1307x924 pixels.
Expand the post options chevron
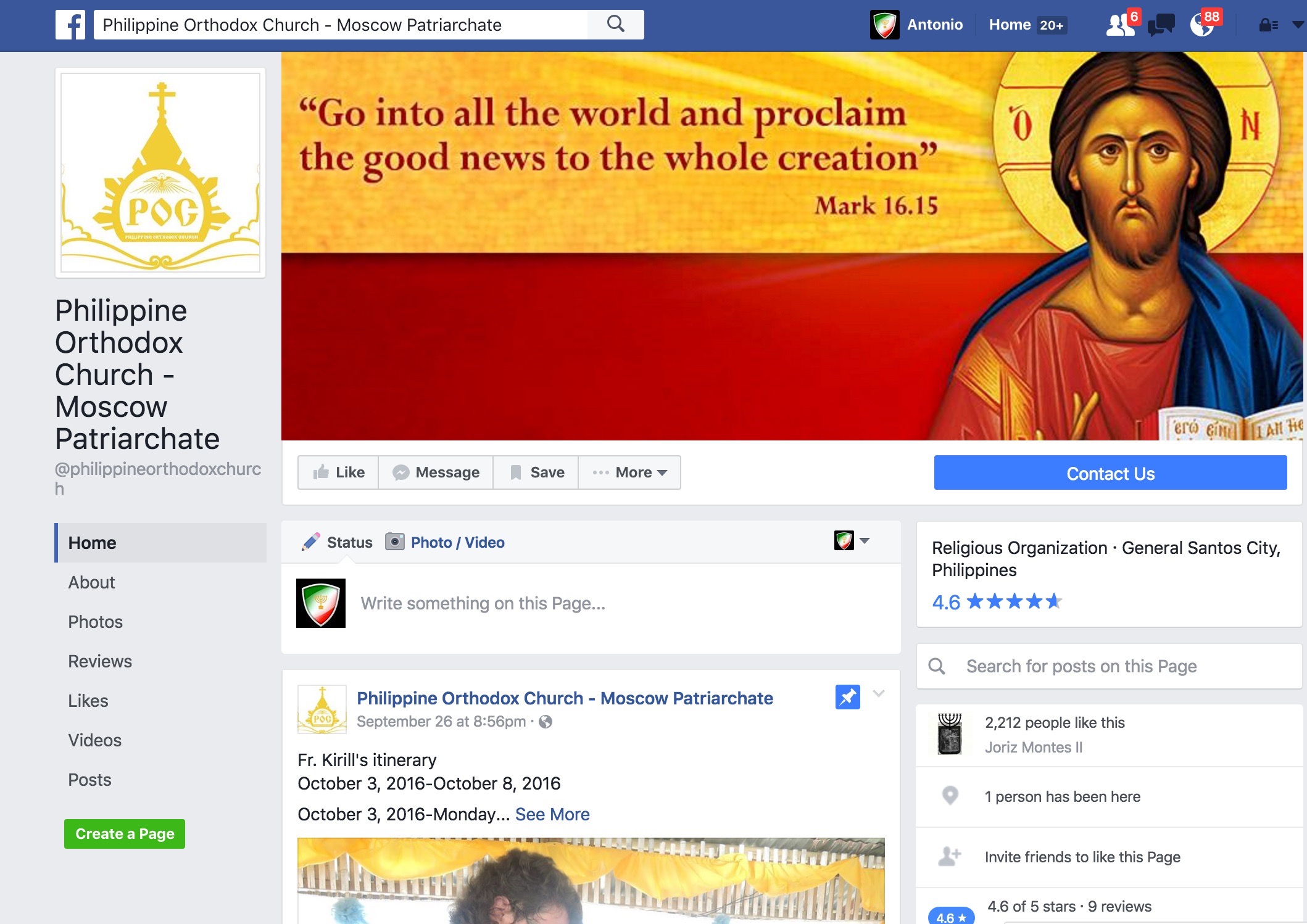tap(879, 693)
